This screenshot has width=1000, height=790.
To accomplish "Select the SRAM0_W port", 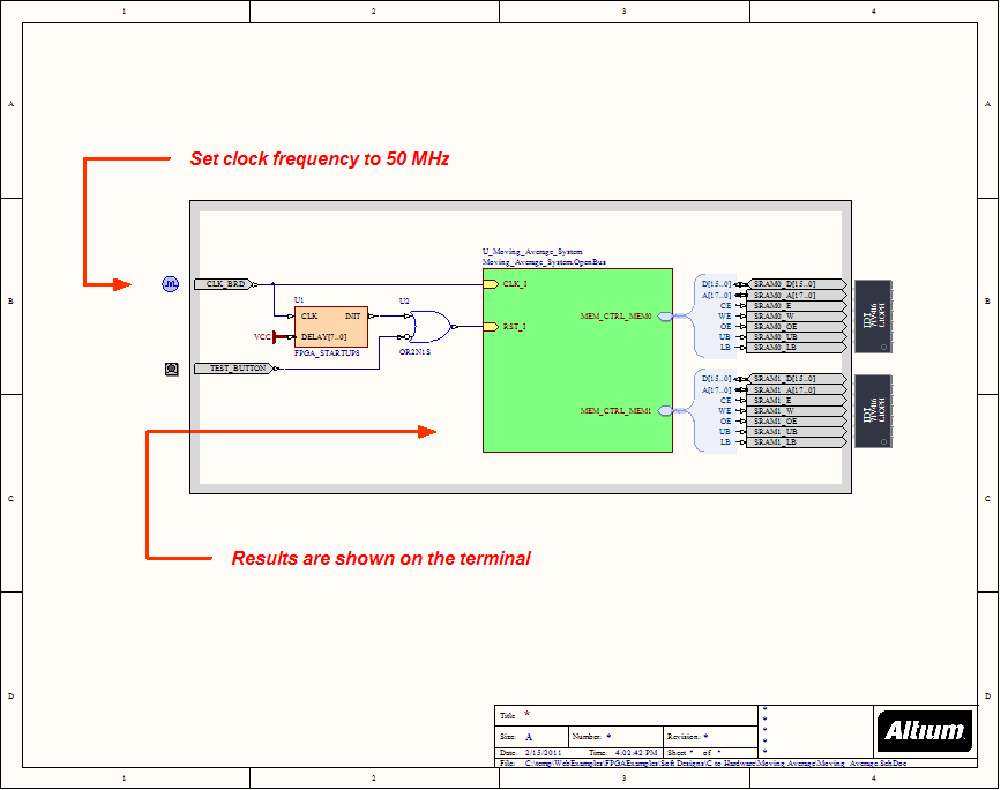I will 797,316.
